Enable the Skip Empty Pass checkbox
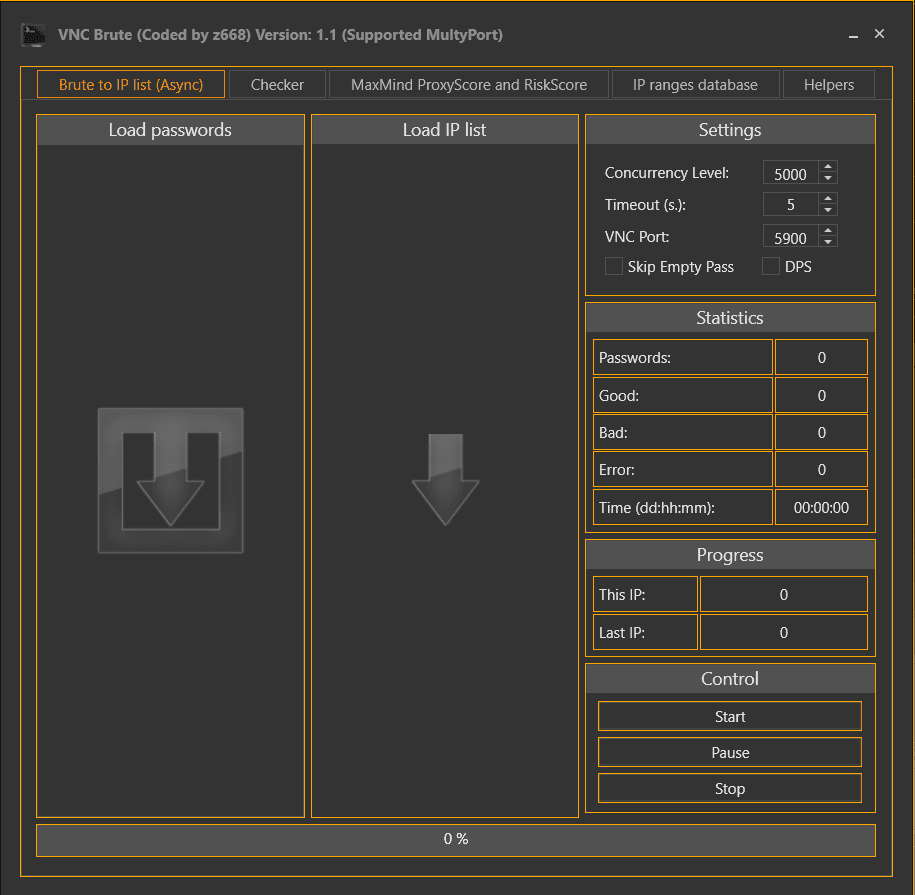This screenshot has width=915, height=895. [x=614, y=267]
